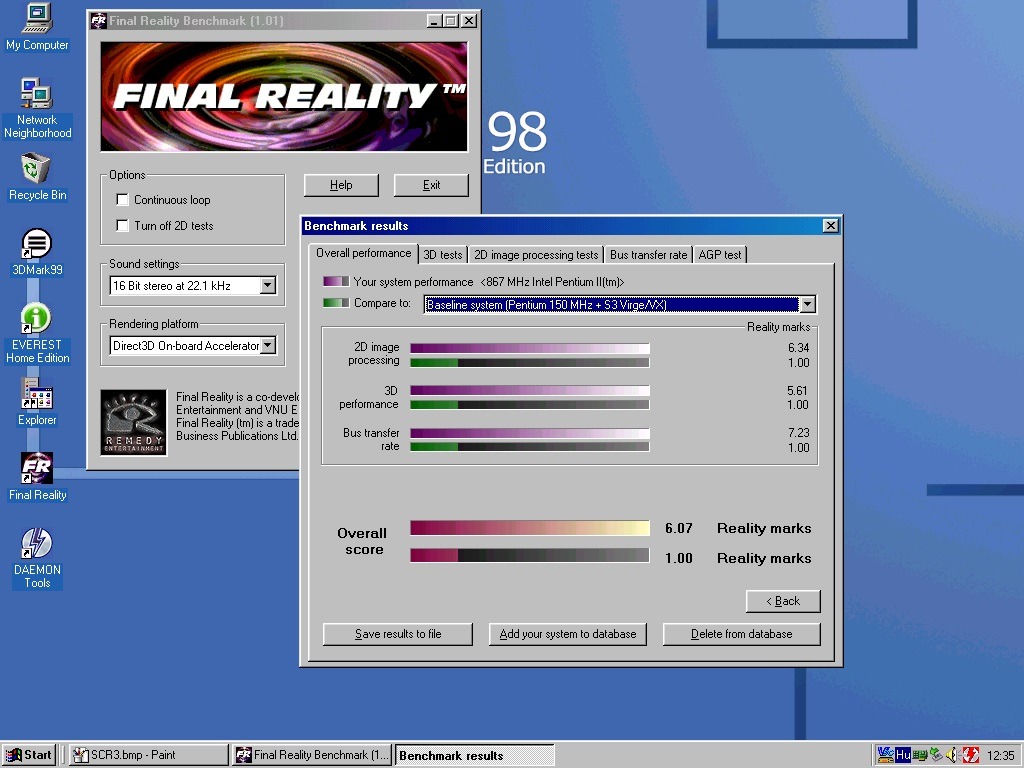
Task: Click the volume speaker tray icon
Action: [952, 755]
